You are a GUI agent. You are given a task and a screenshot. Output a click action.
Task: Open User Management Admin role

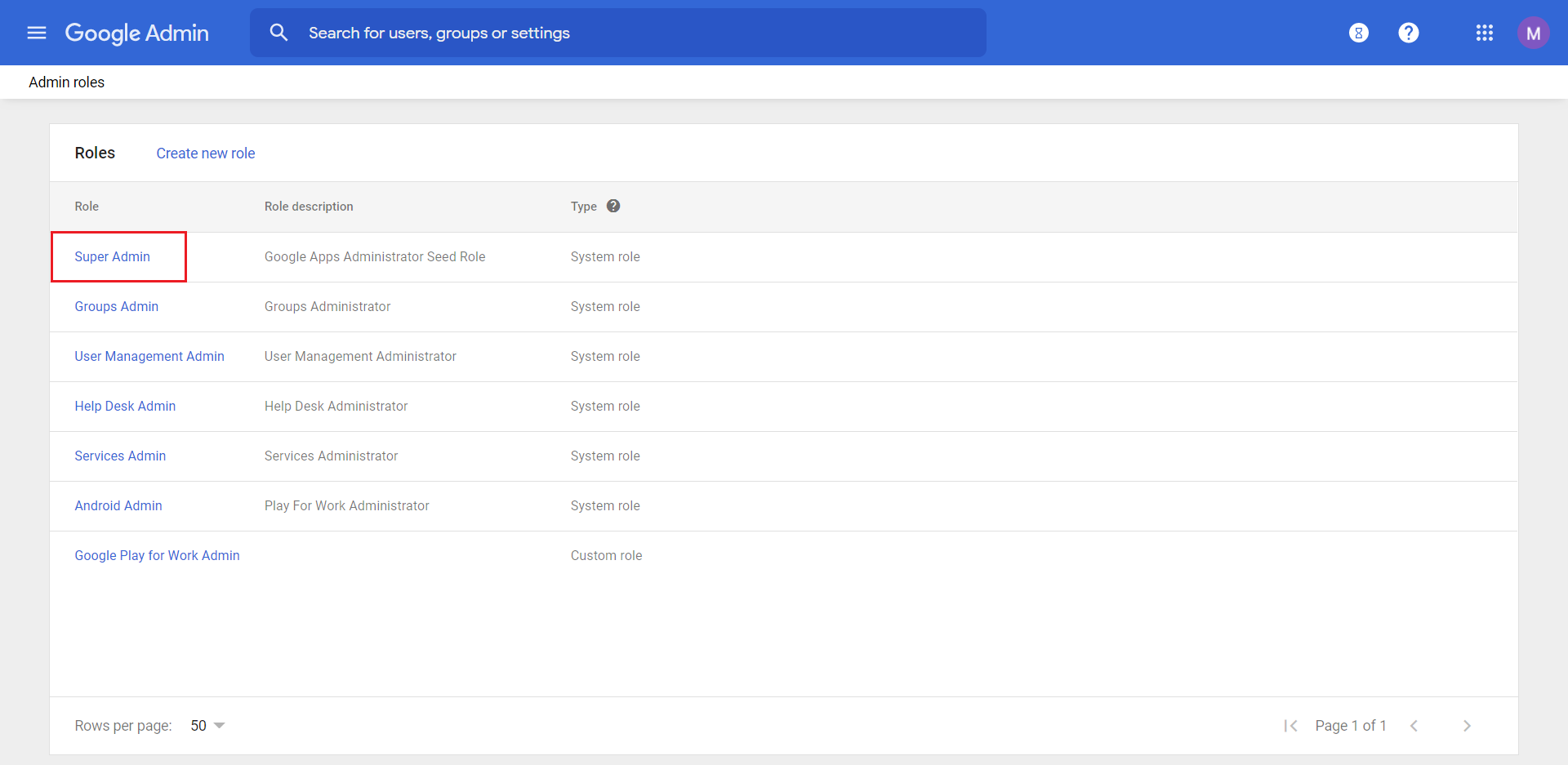coord(149,356)
